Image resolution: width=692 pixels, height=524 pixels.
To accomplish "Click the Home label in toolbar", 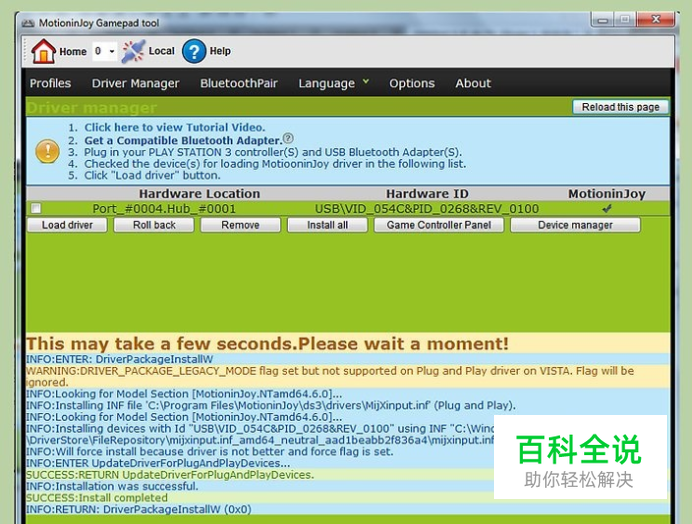I will [x=73, y=52].
